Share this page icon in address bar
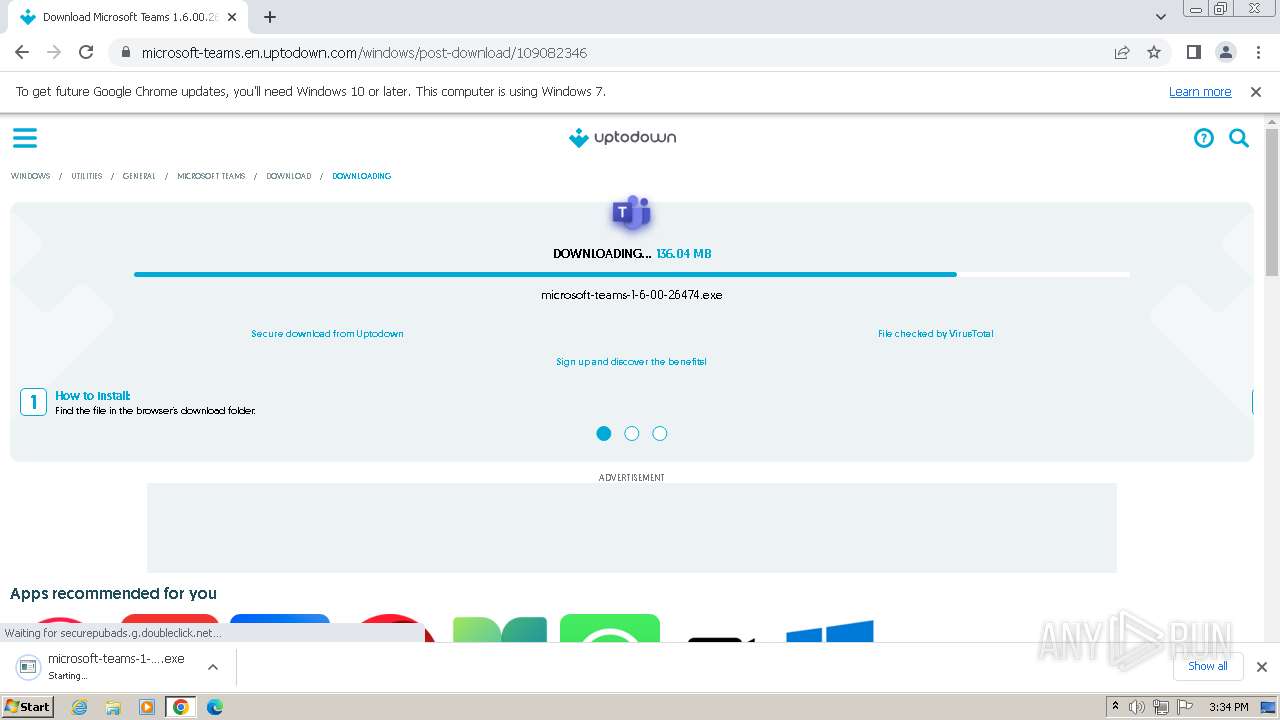The width and height of the screenshot is (1280, 720). click(x=1122, y=52)
